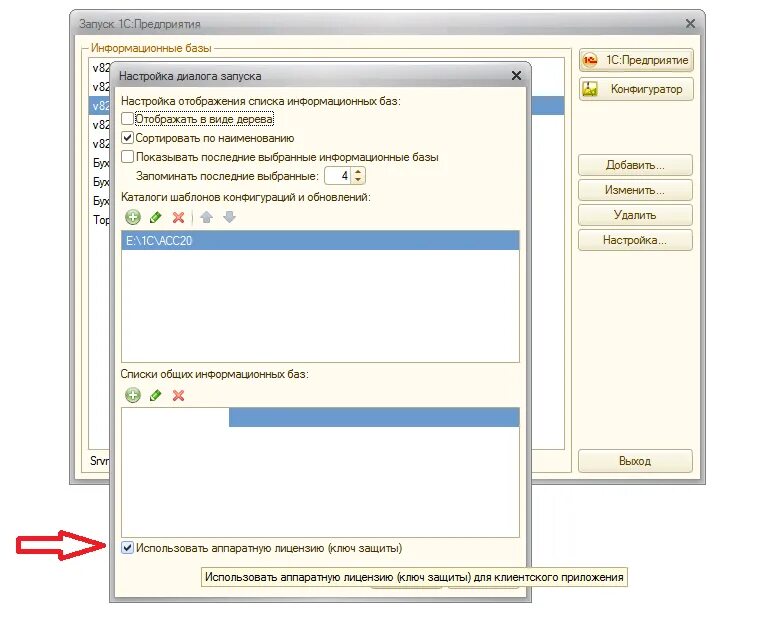Edit shared infobase list with pencil icon

click(x=156, y=396)
